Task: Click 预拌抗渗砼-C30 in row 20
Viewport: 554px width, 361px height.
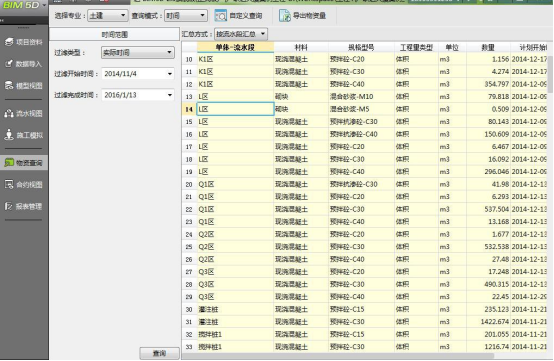Action: (361, 184)
